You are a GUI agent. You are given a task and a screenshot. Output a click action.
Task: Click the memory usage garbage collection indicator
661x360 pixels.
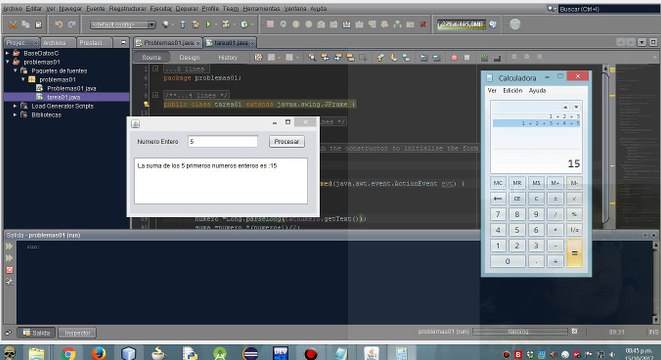461,24
